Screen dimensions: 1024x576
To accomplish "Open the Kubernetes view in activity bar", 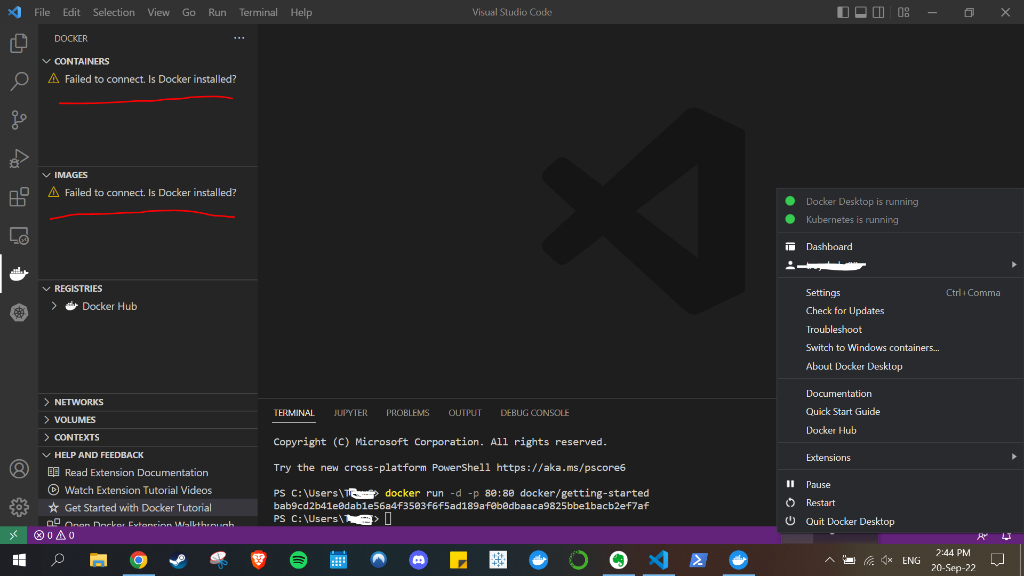I will pyautogui.click(x=19, y=313).
